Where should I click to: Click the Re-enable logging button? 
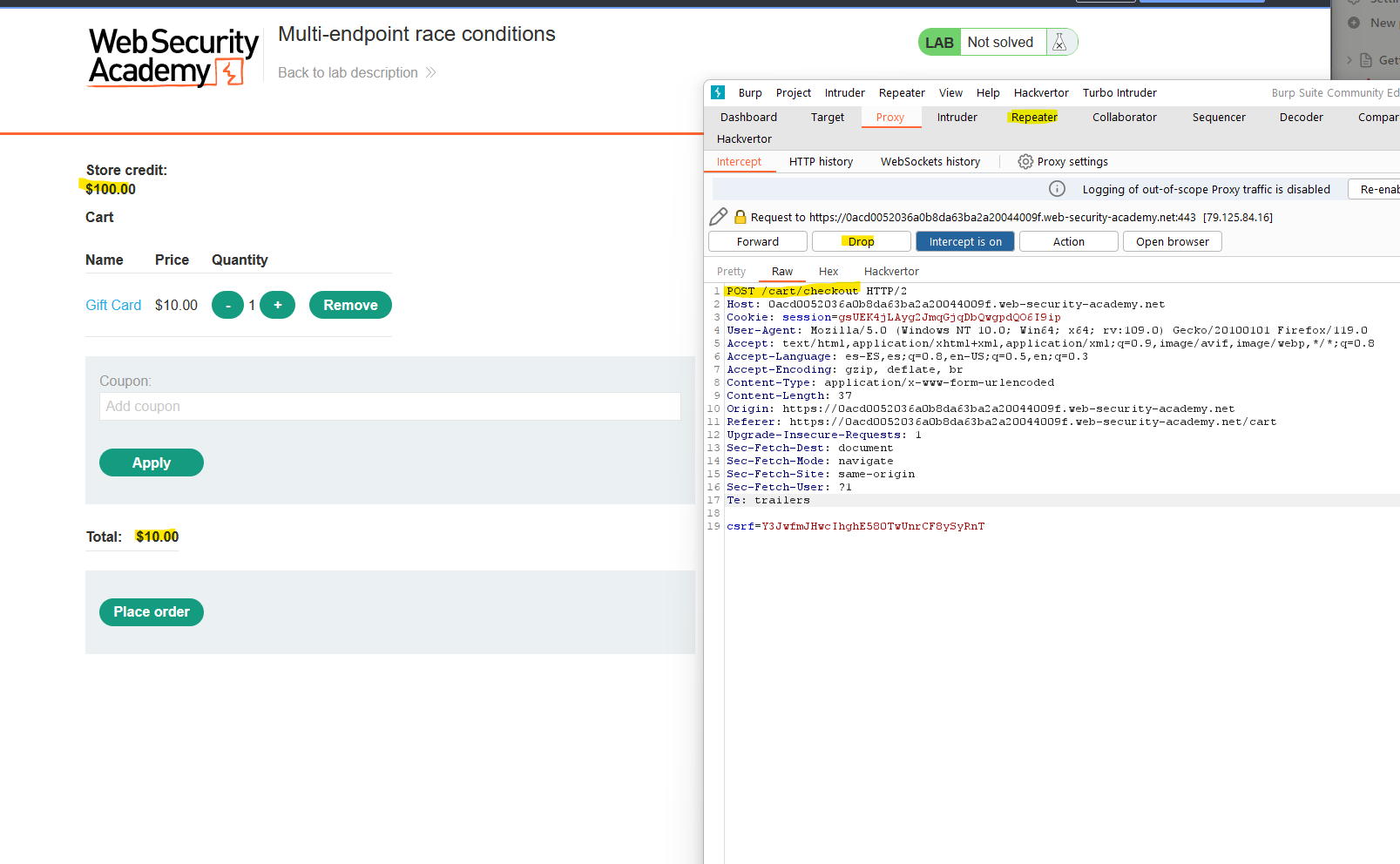pos(1375,189)
